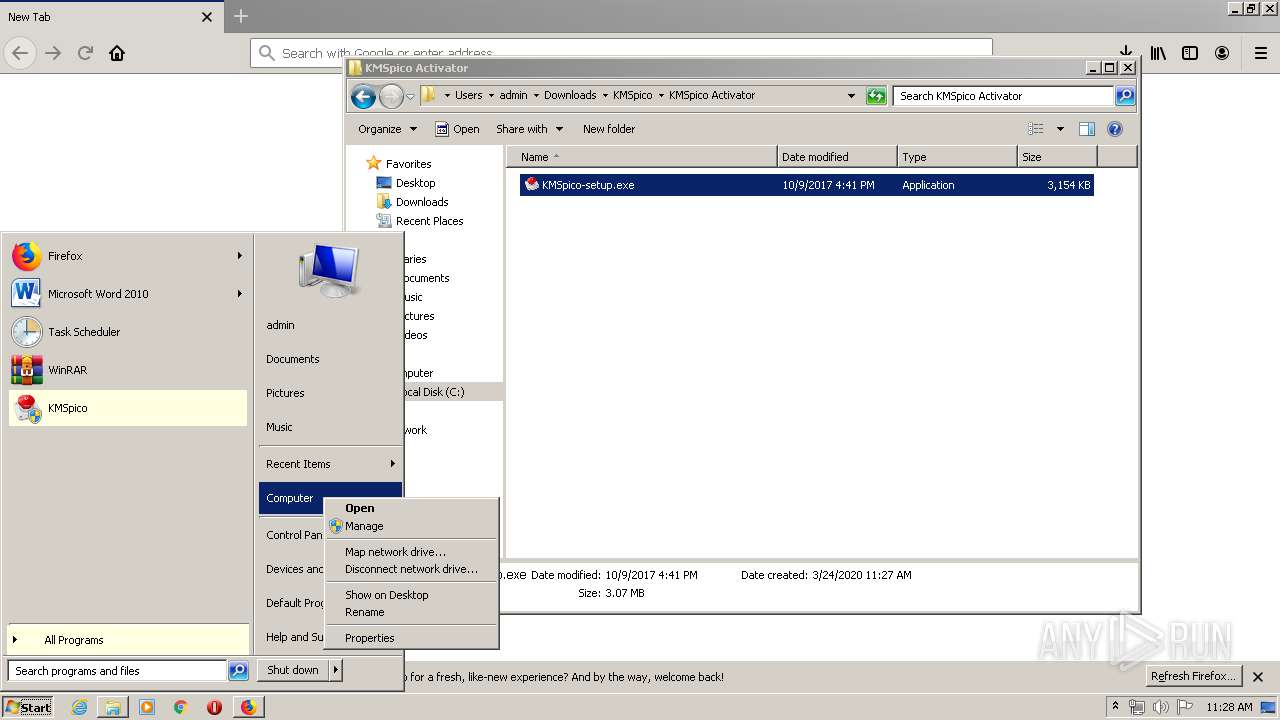
Task: Click the Refresh Firefox... button
Action: (1193, 676)
